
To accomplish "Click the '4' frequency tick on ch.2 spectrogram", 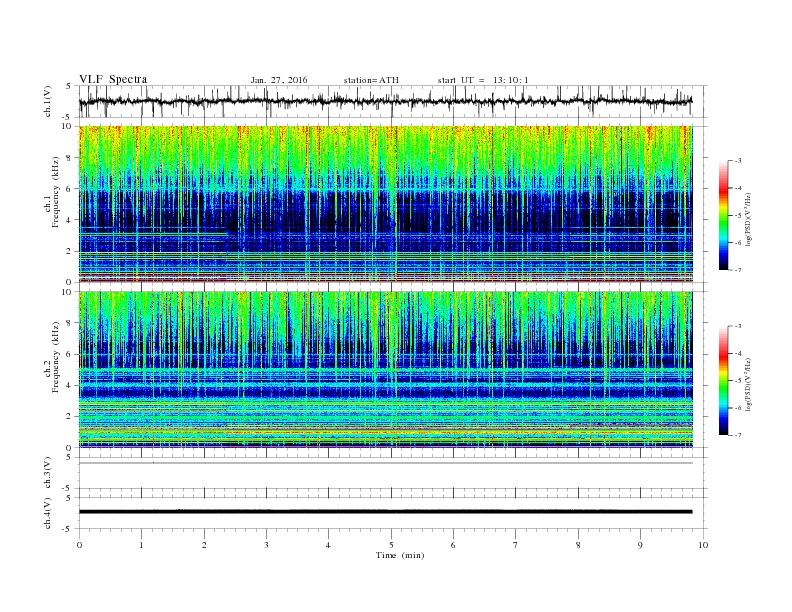I will [70, 385].
